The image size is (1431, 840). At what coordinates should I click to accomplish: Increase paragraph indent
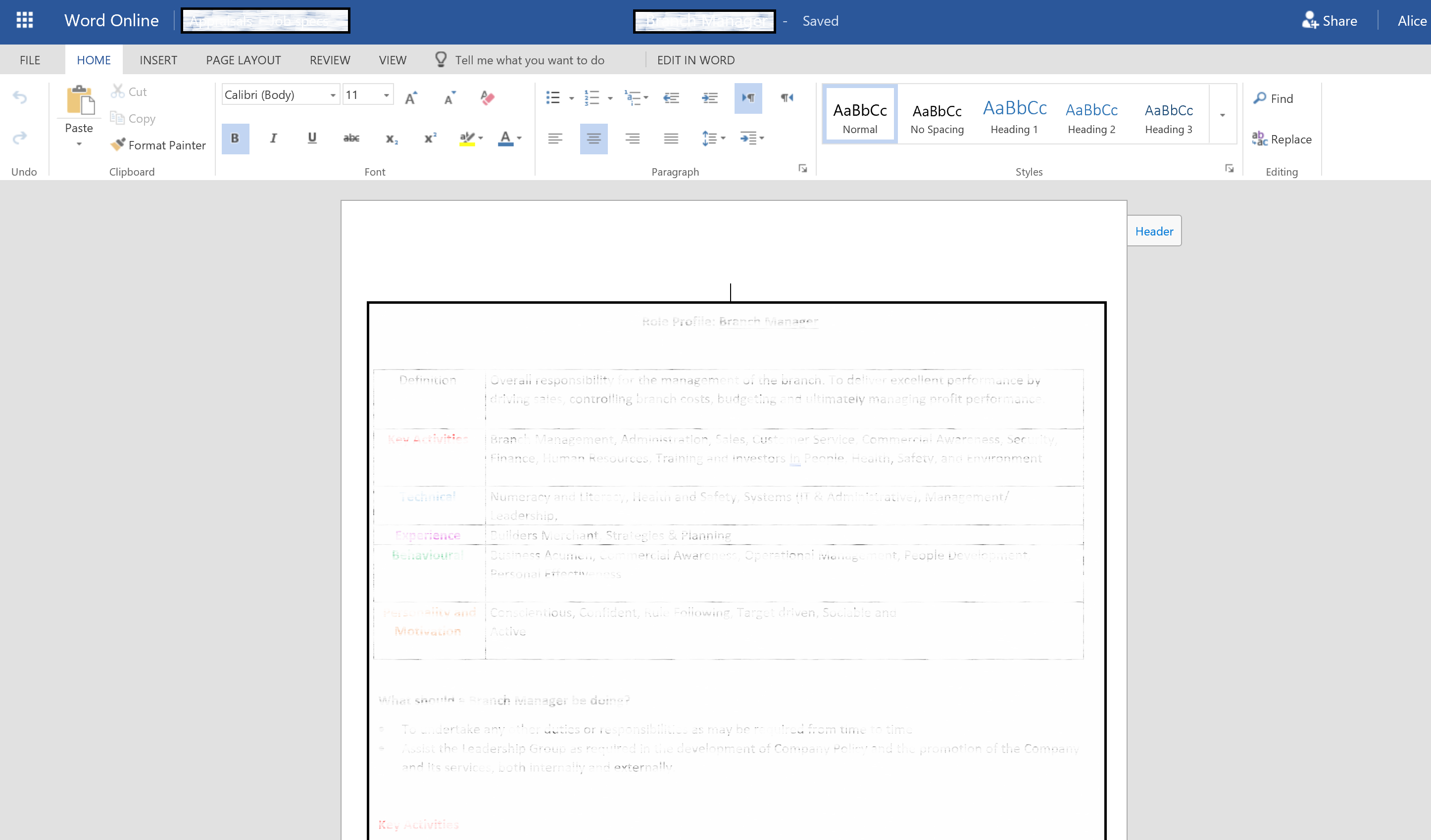[x=710, y=97]
